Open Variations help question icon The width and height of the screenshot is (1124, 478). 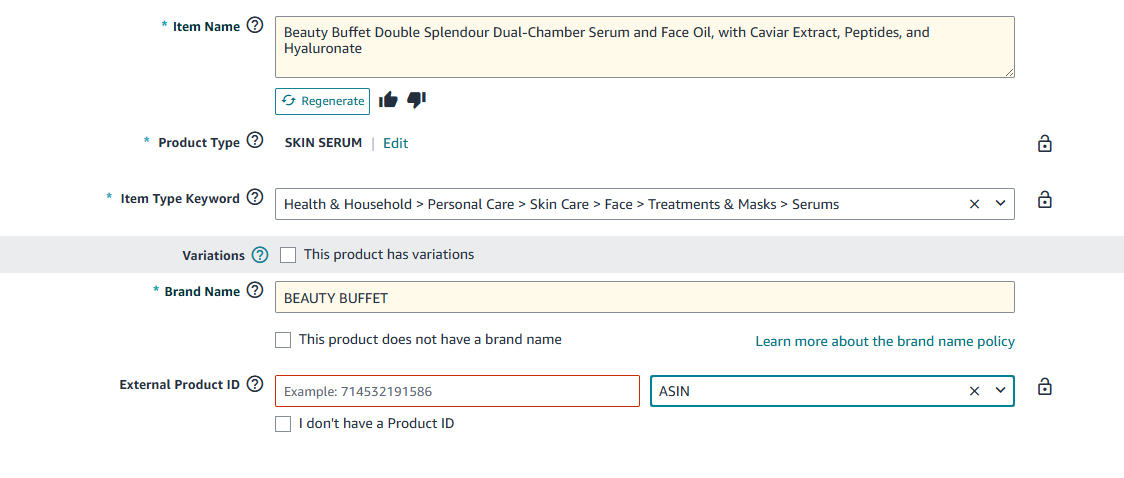click(x=260, y=254)
